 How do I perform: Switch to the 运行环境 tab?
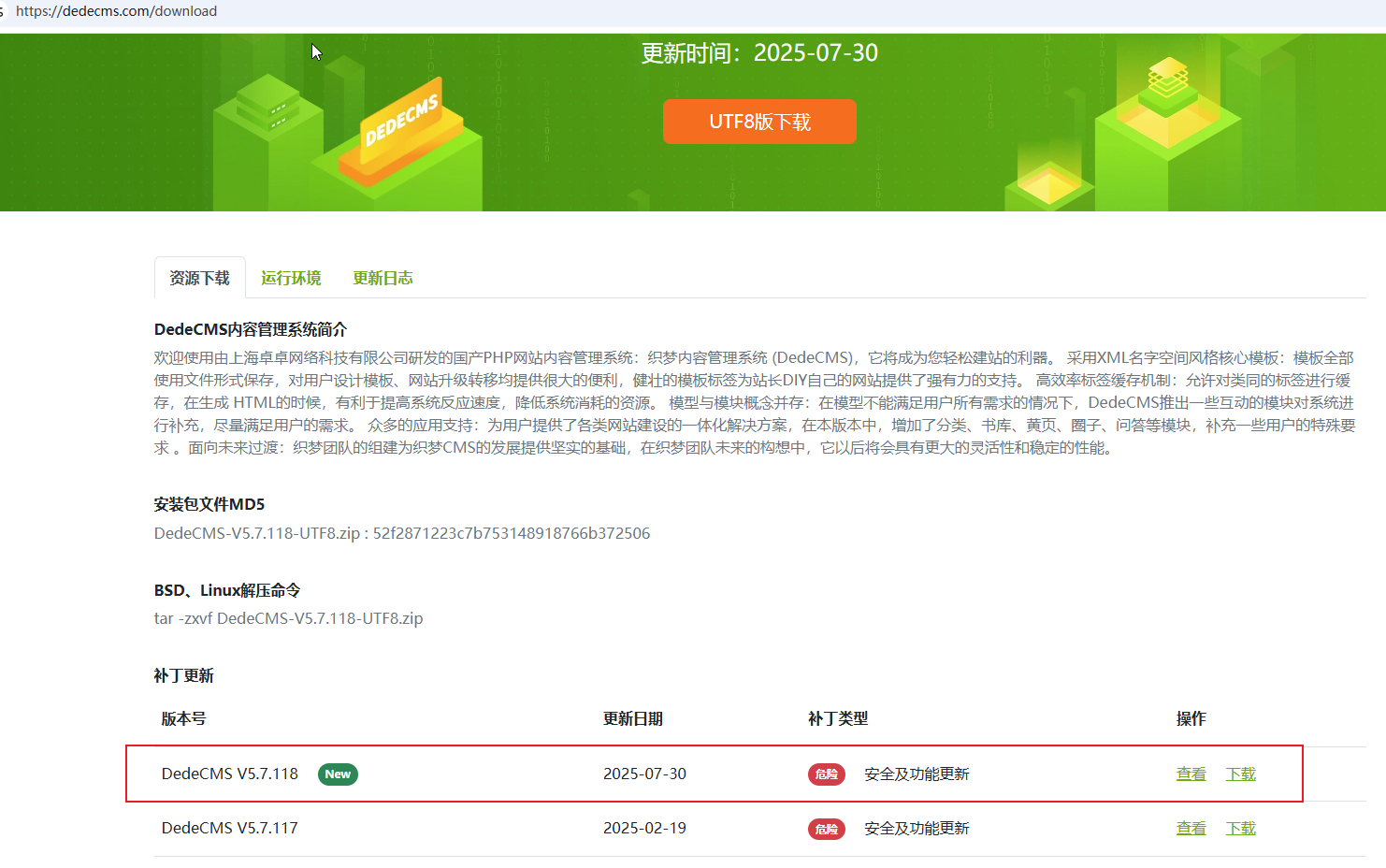[x=291, y=278]
